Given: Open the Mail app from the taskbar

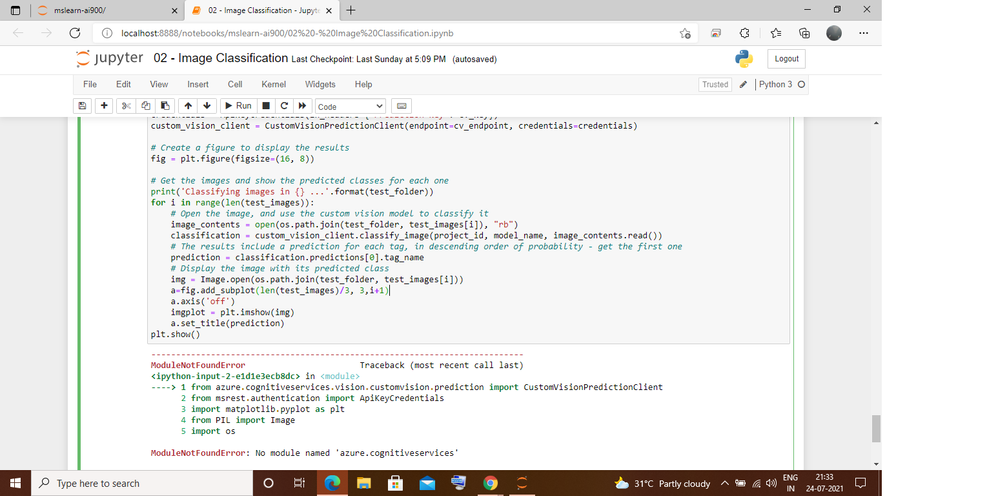Looking at the screenshot, I should pos(427,483).
